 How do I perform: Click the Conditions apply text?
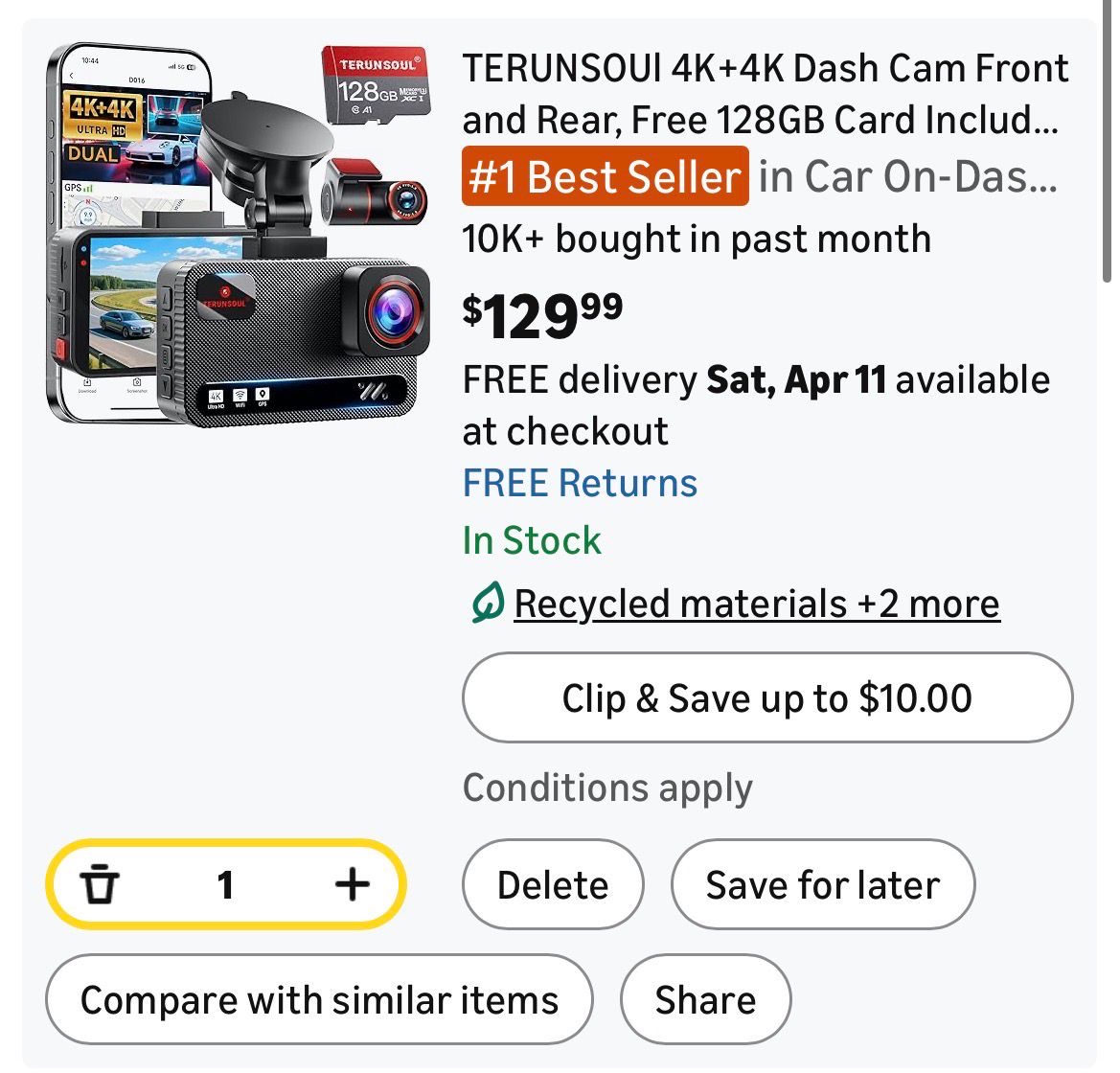tap(607, 788)
